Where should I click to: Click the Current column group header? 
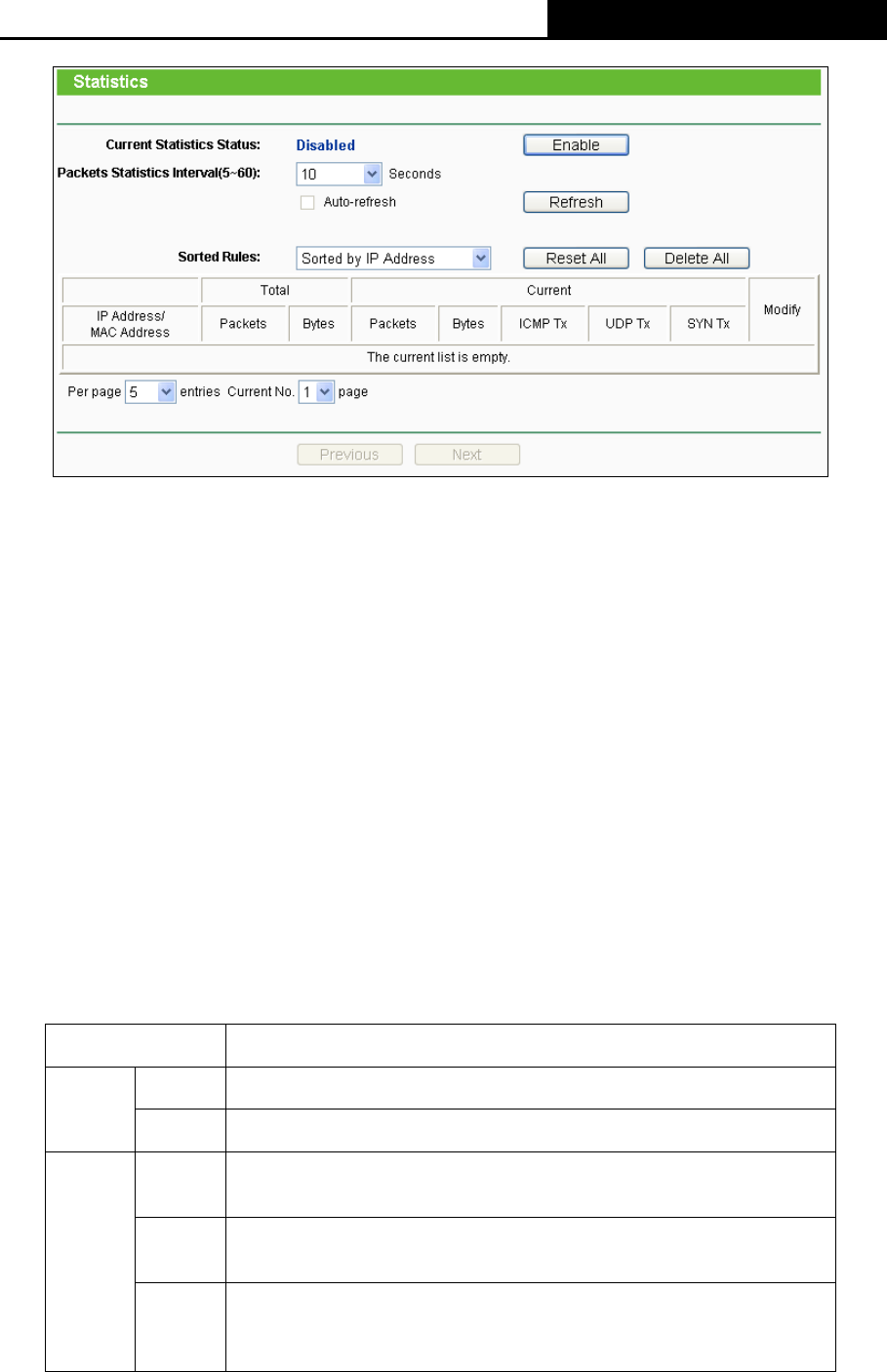point(549,291)
